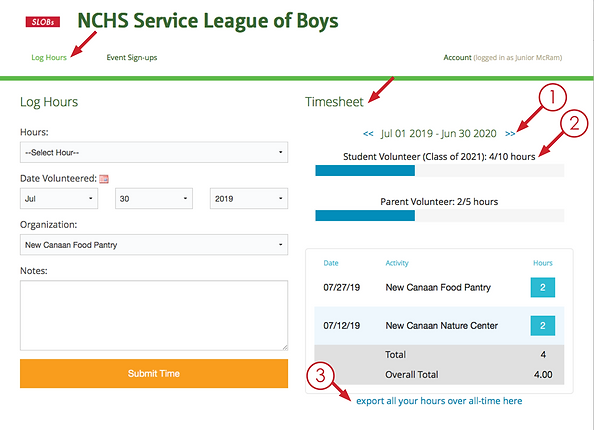The image size is (594, 430).
Task: Expand the Select Hour dropdown
Action: click(x=154, y=152)
